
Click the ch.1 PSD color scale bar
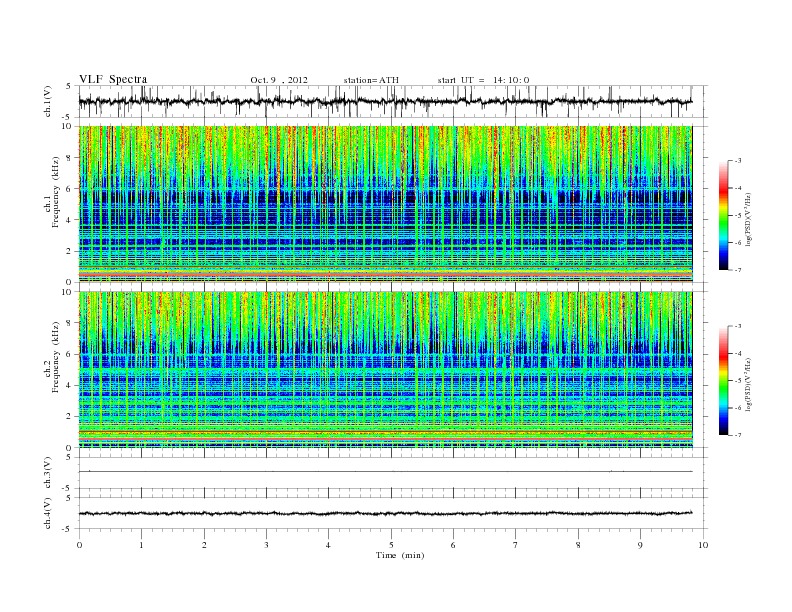click(724, 216)
